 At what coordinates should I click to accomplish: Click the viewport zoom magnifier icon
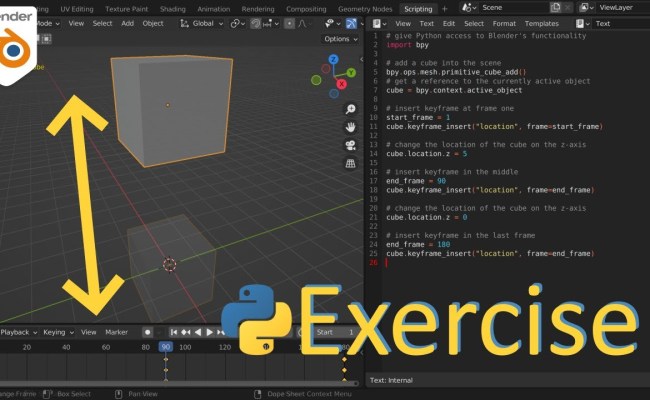(351, 109)
